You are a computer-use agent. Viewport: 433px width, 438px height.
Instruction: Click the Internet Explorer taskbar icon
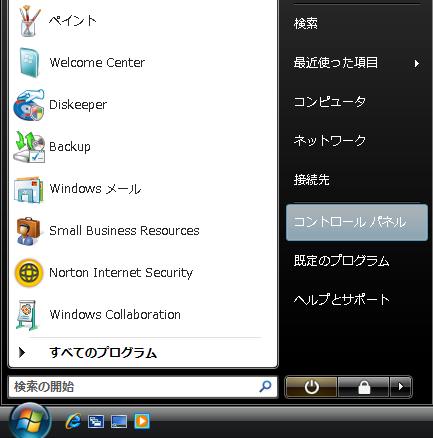tap(73, 421)
